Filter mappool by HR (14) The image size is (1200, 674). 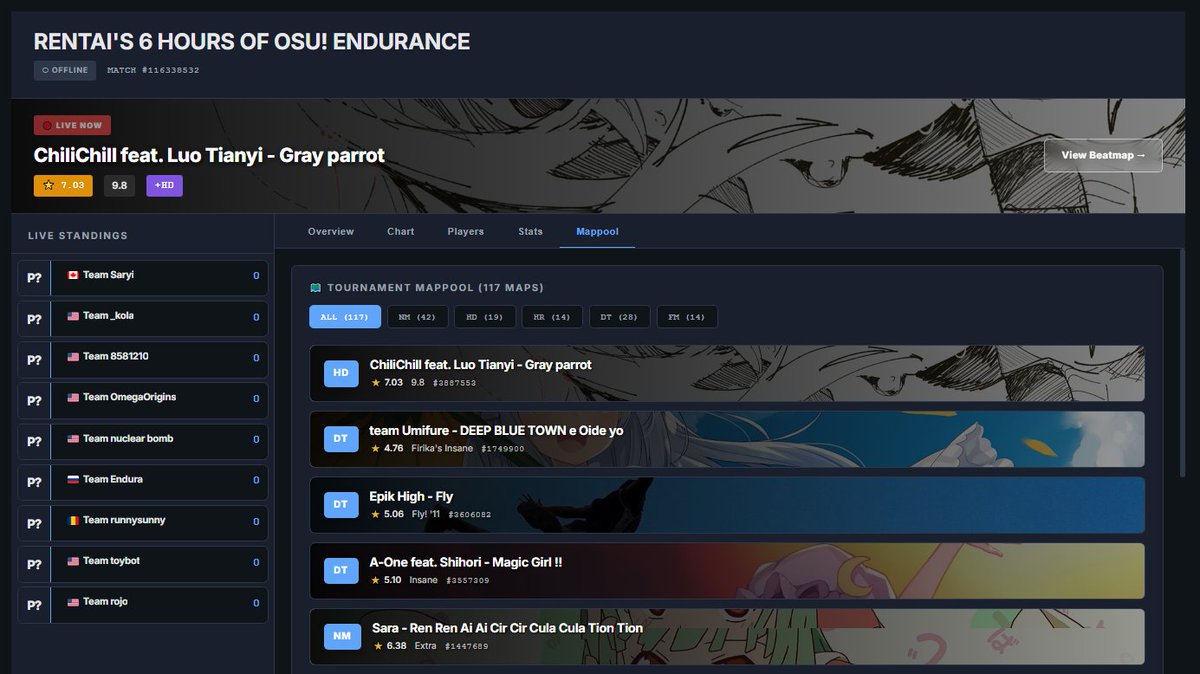[x=552, y=317]
